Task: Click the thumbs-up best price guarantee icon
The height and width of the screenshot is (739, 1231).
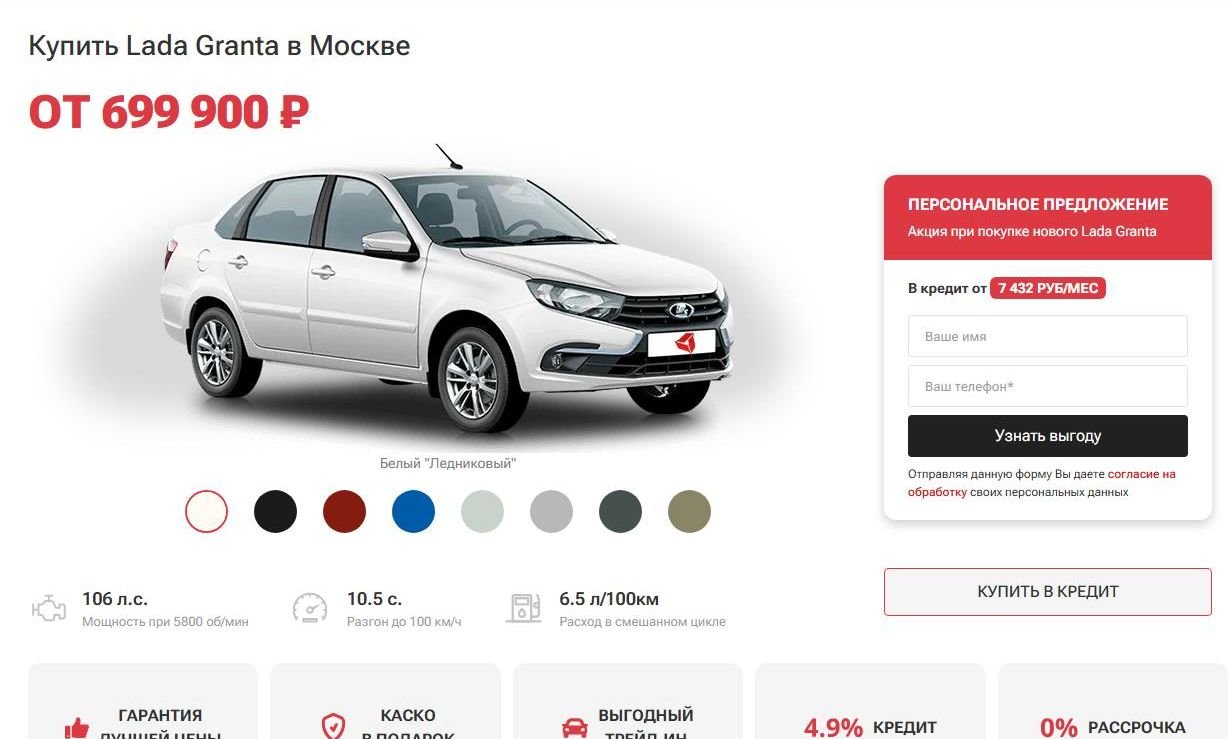Action: click(x=76, y=728)
